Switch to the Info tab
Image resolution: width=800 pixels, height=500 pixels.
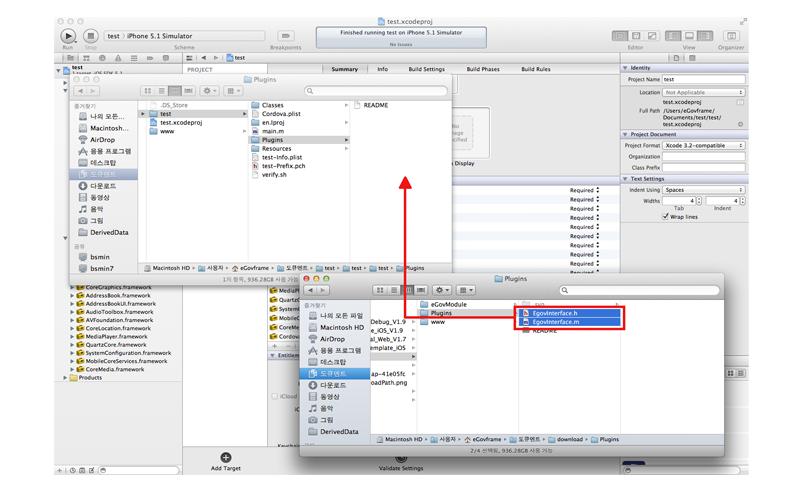click(x=382, y=70)
